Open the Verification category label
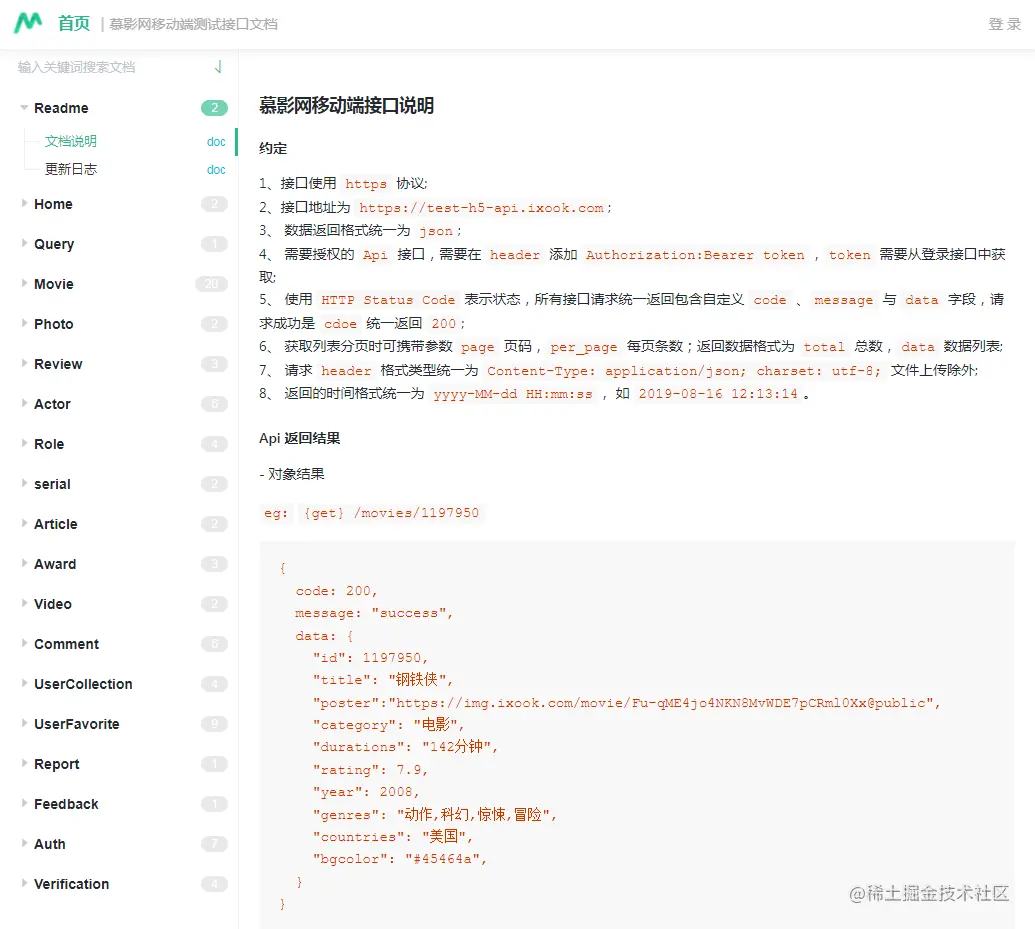1035x929 pixels. pyautogui.click(x=71, y=884)
